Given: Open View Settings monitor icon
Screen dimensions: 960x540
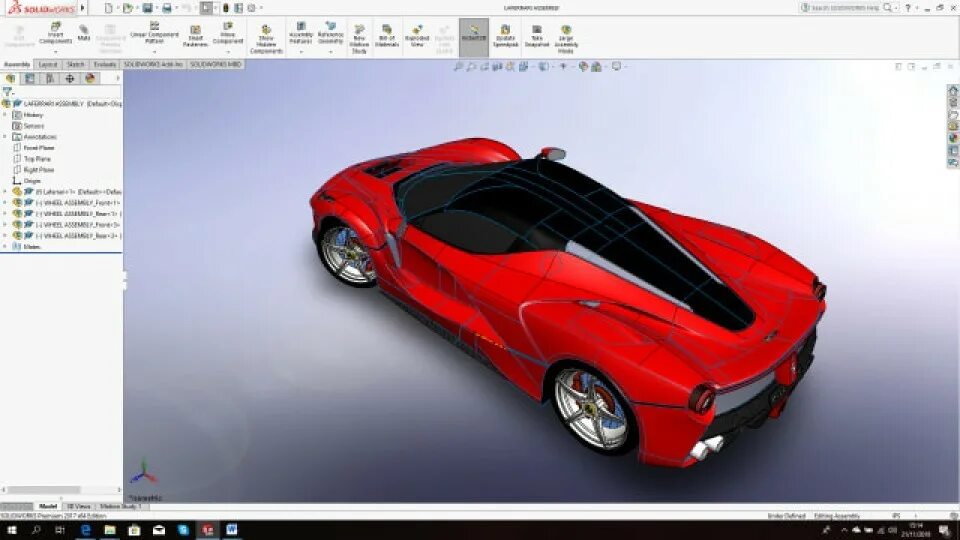Looking at the screenshot, I should [617, 66].
